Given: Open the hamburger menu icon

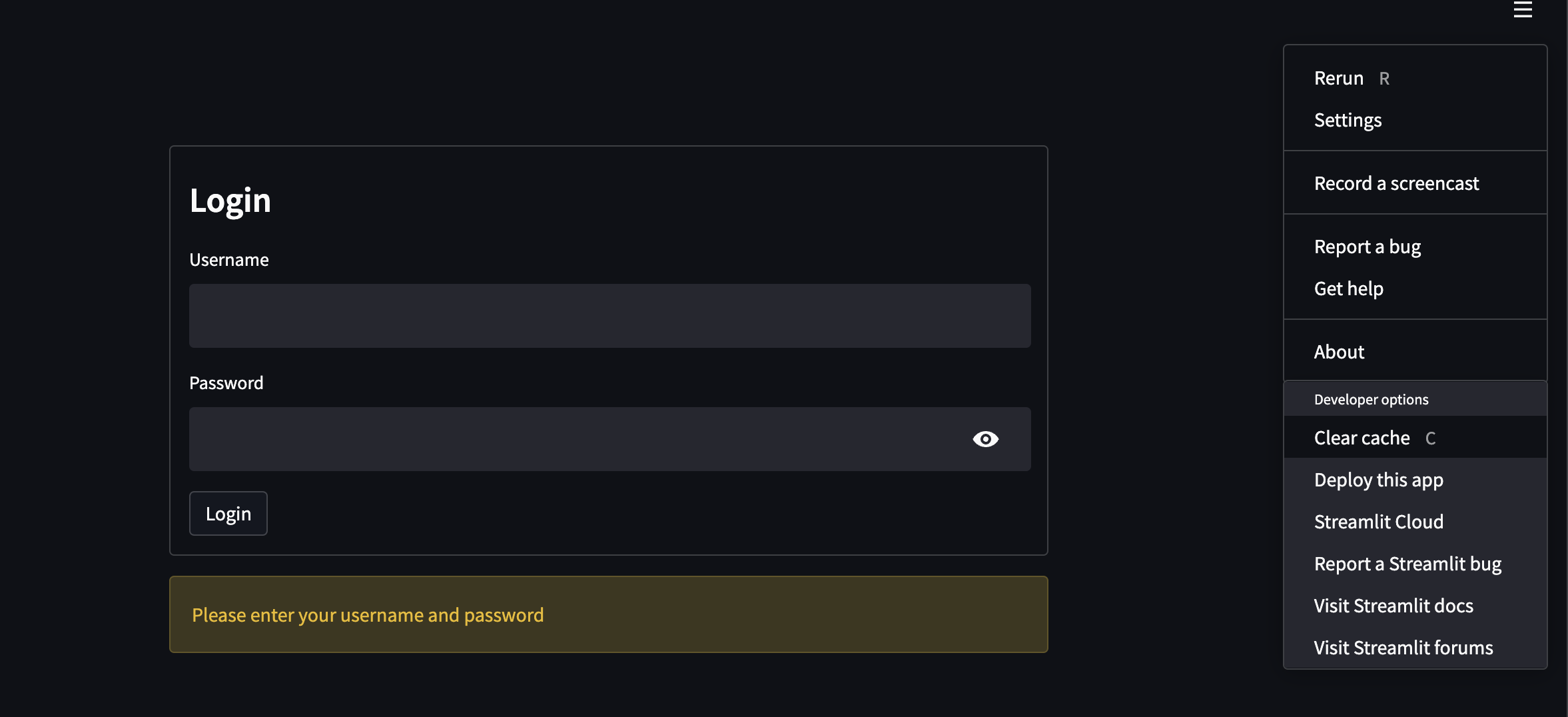Looking at the screenshot, I should click(x=1523, y=9).
